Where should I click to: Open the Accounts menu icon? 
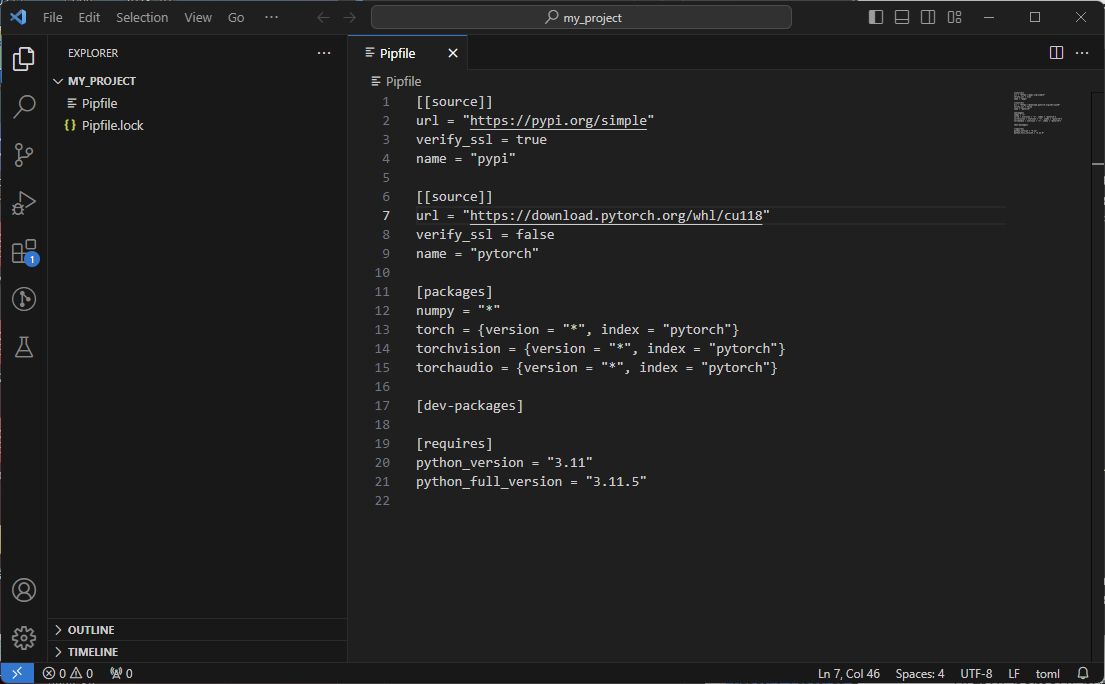point(24,590)
